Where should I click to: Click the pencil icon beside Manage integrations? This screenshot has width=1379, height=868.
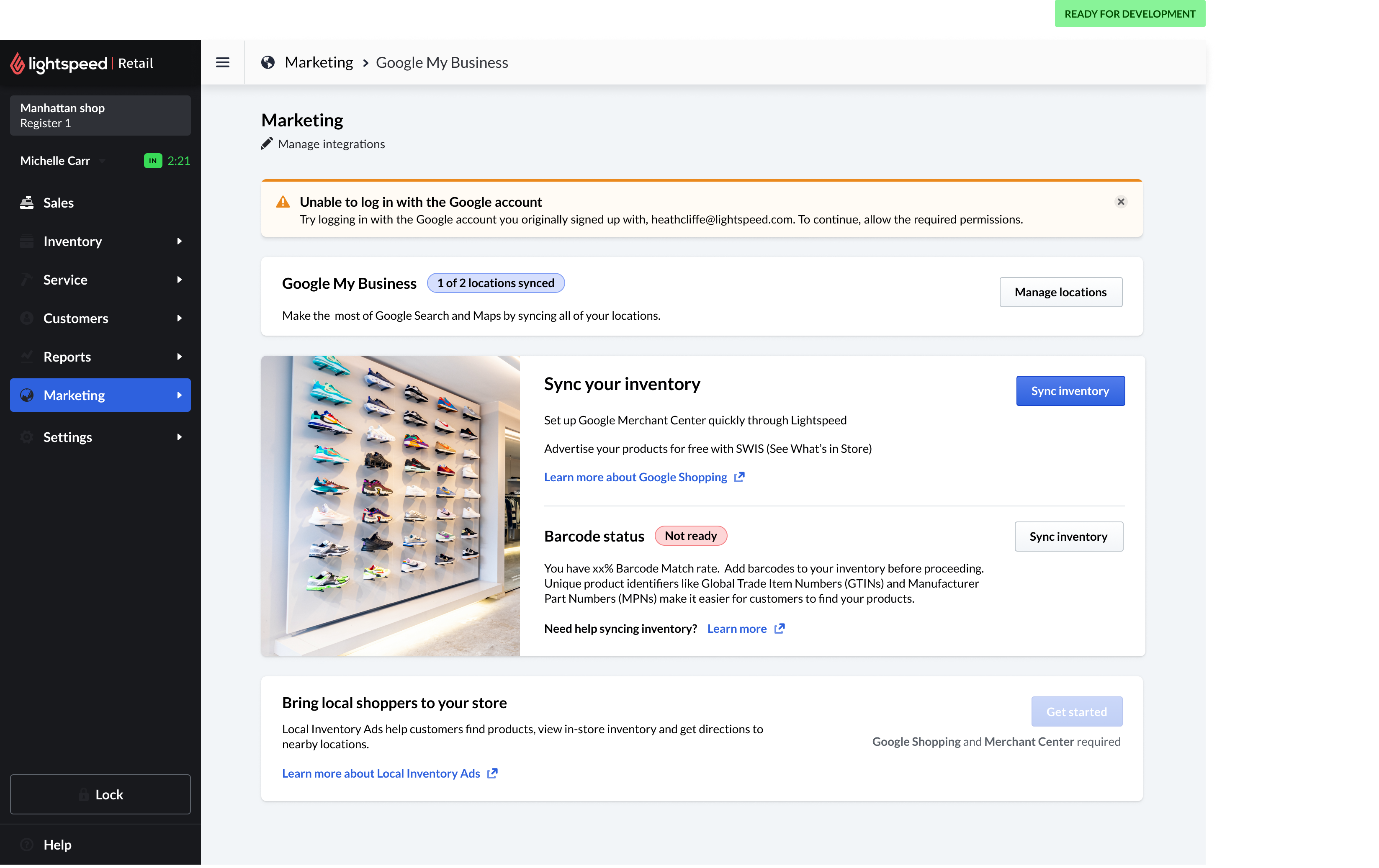point(267,144)
